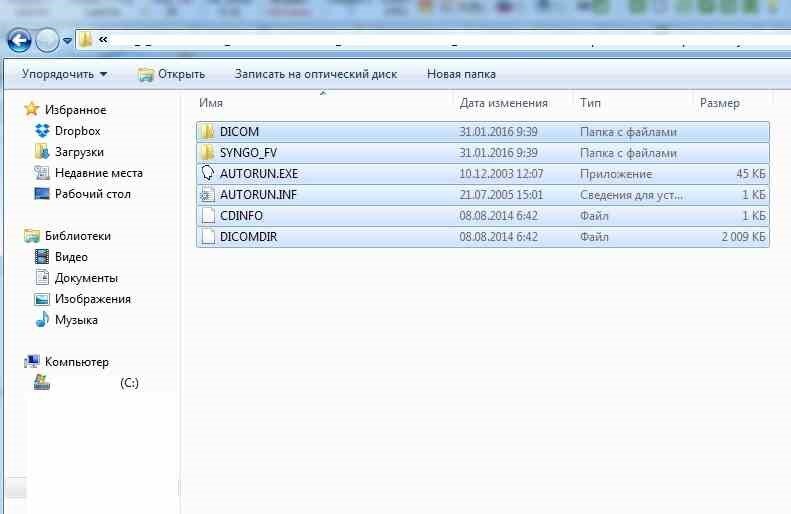Open the Документы library
This screenshot has width=791, height=514.
point(86,278)
